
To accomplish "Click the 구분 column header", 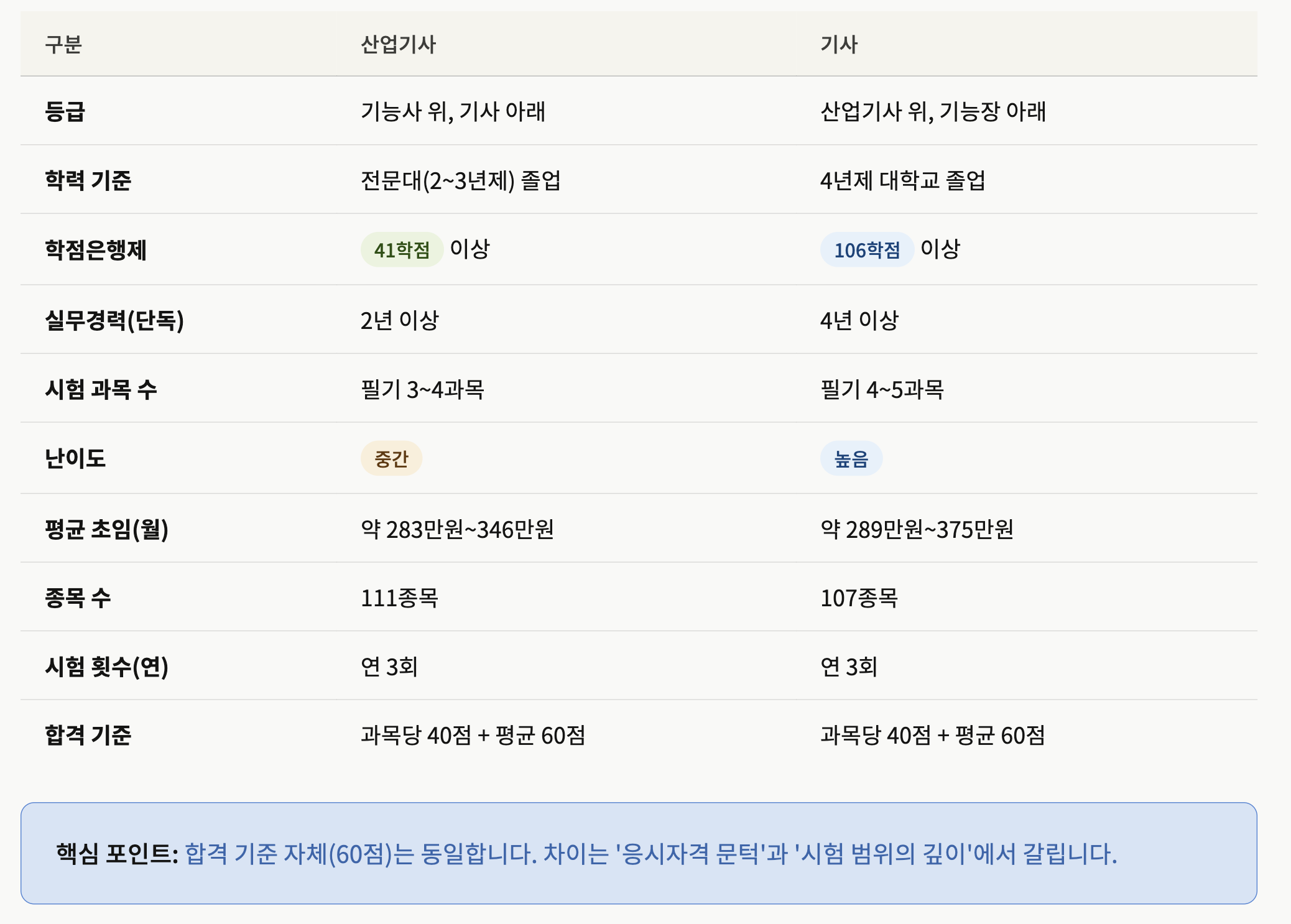I will [63, 44].
